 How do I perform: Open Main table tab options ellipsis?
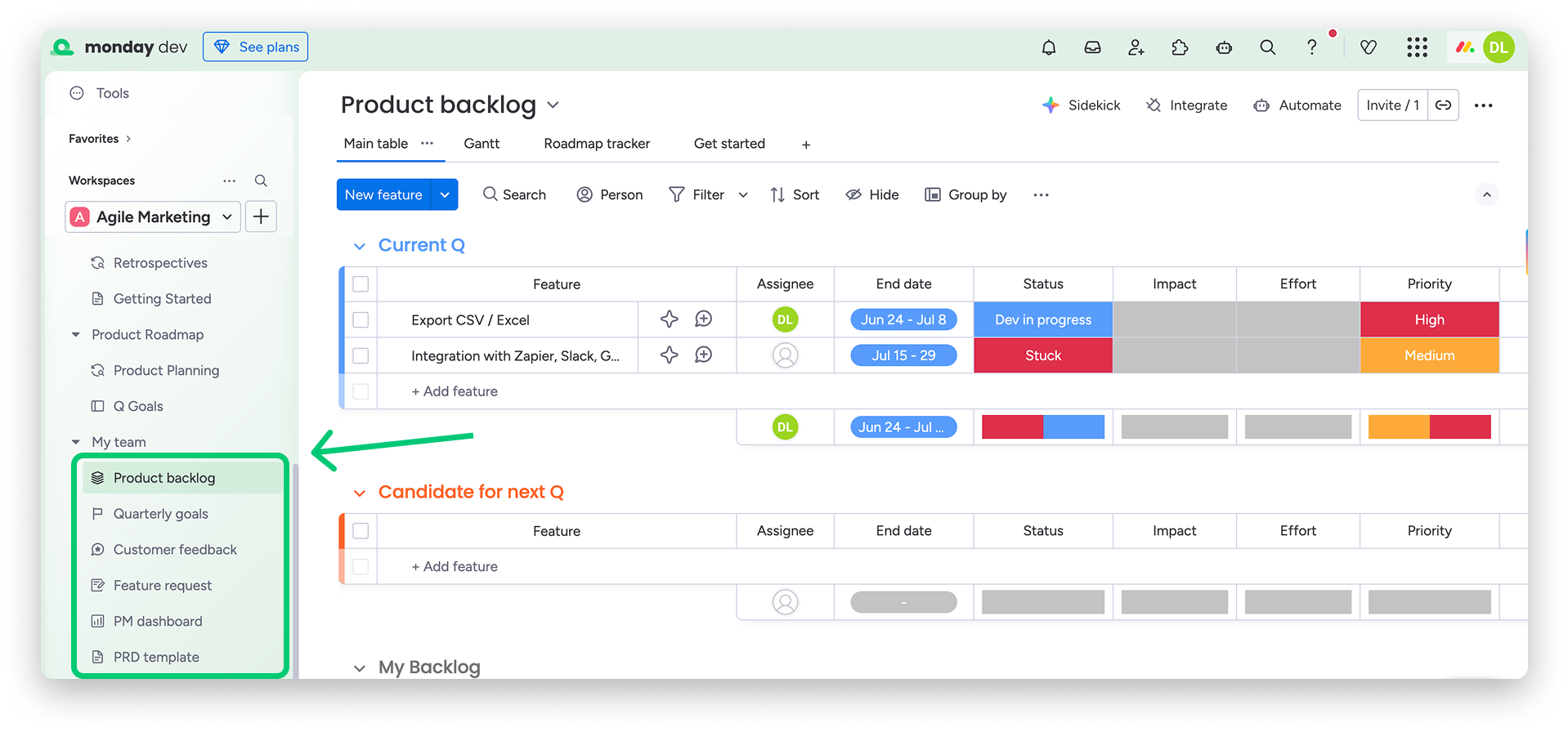[x=428, y=143]
